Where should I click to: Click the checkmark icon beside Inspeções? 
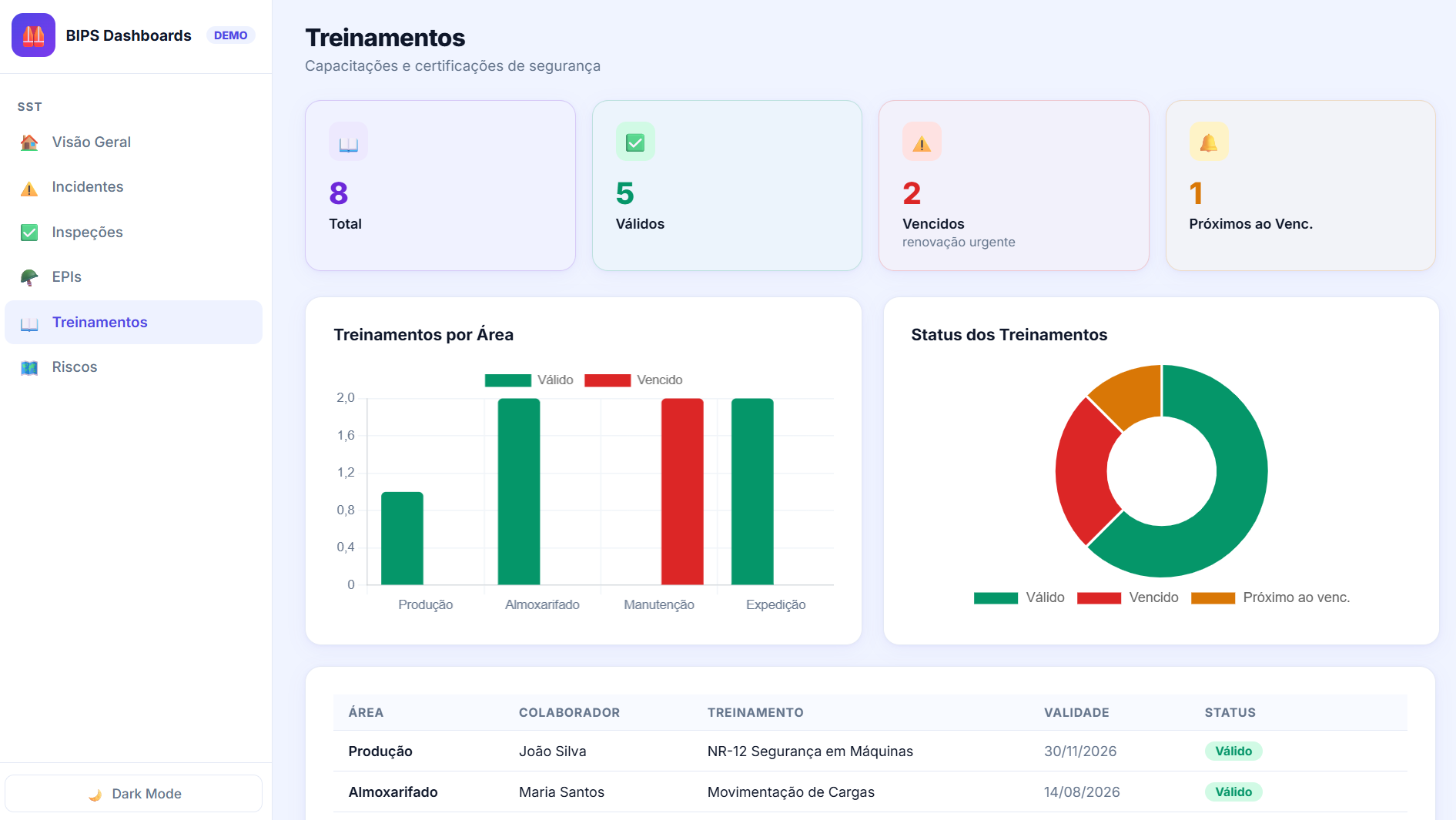(x=29, y=233)
